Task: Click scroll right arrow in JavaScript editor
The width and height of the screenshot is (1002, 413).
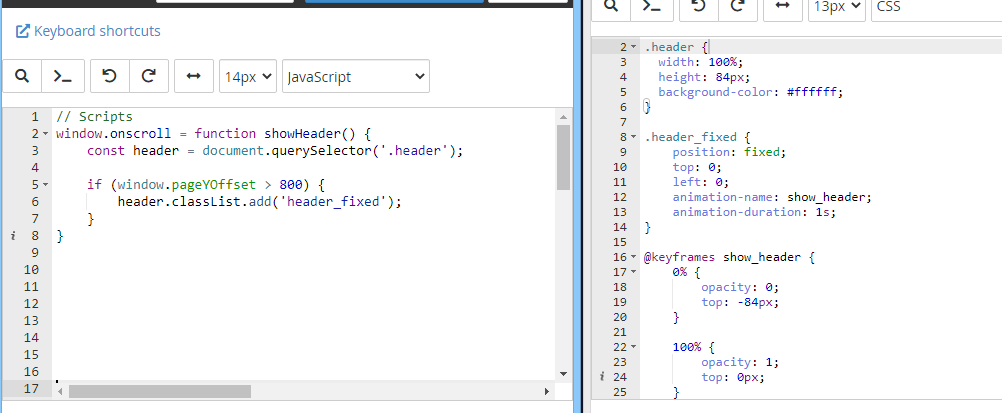Action: click(x=546, y=391)
